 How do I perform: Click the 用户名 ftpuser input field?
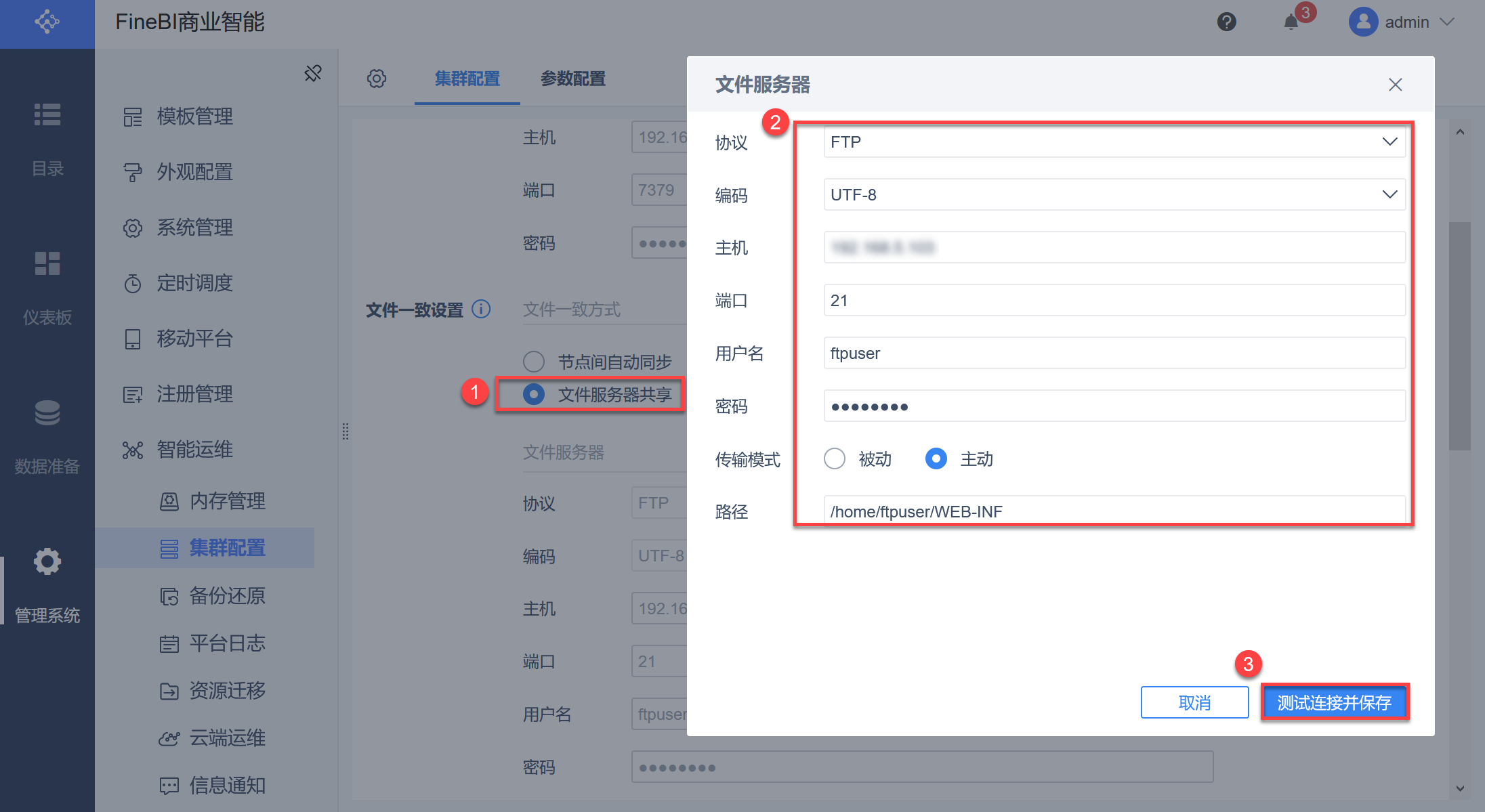[x=1114, y=354]
